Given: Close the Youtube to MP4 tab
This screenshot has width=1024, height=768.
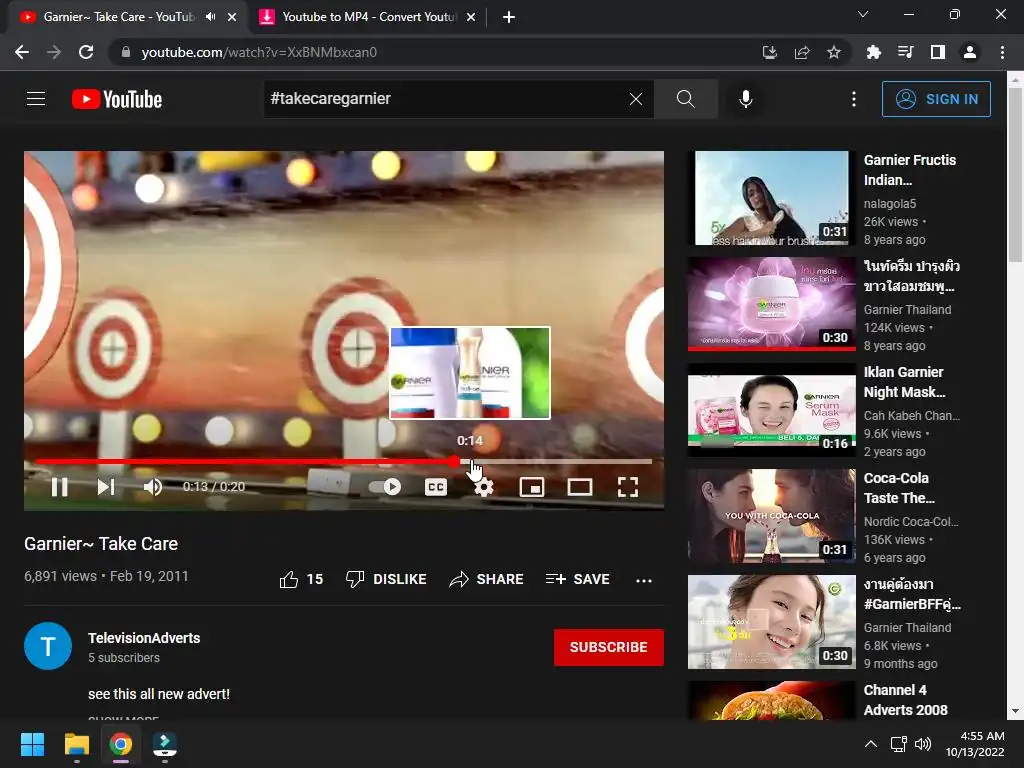Looking at the screenshot, I should (x=471, y=18).
